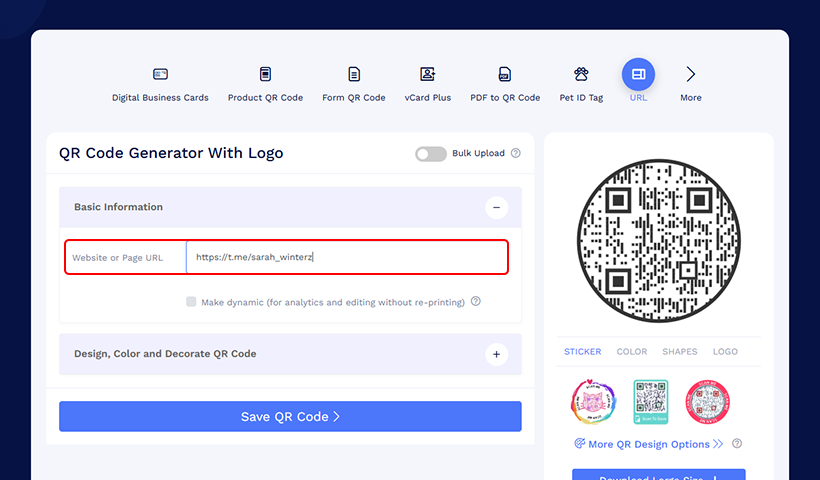The image size is (820, 480).
Task: Expand Design, Color and Decorate QR Code
Action: coord(496,355)
